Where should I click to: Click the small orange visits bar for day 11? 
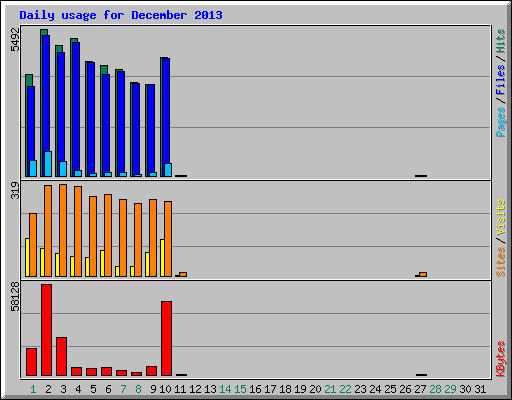tap(183, 274)
